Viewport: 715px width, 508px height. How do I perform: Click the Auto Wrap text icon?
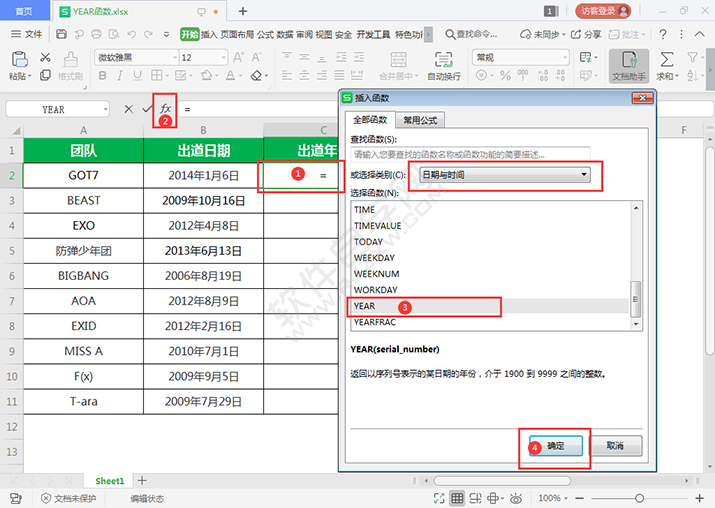444,60
